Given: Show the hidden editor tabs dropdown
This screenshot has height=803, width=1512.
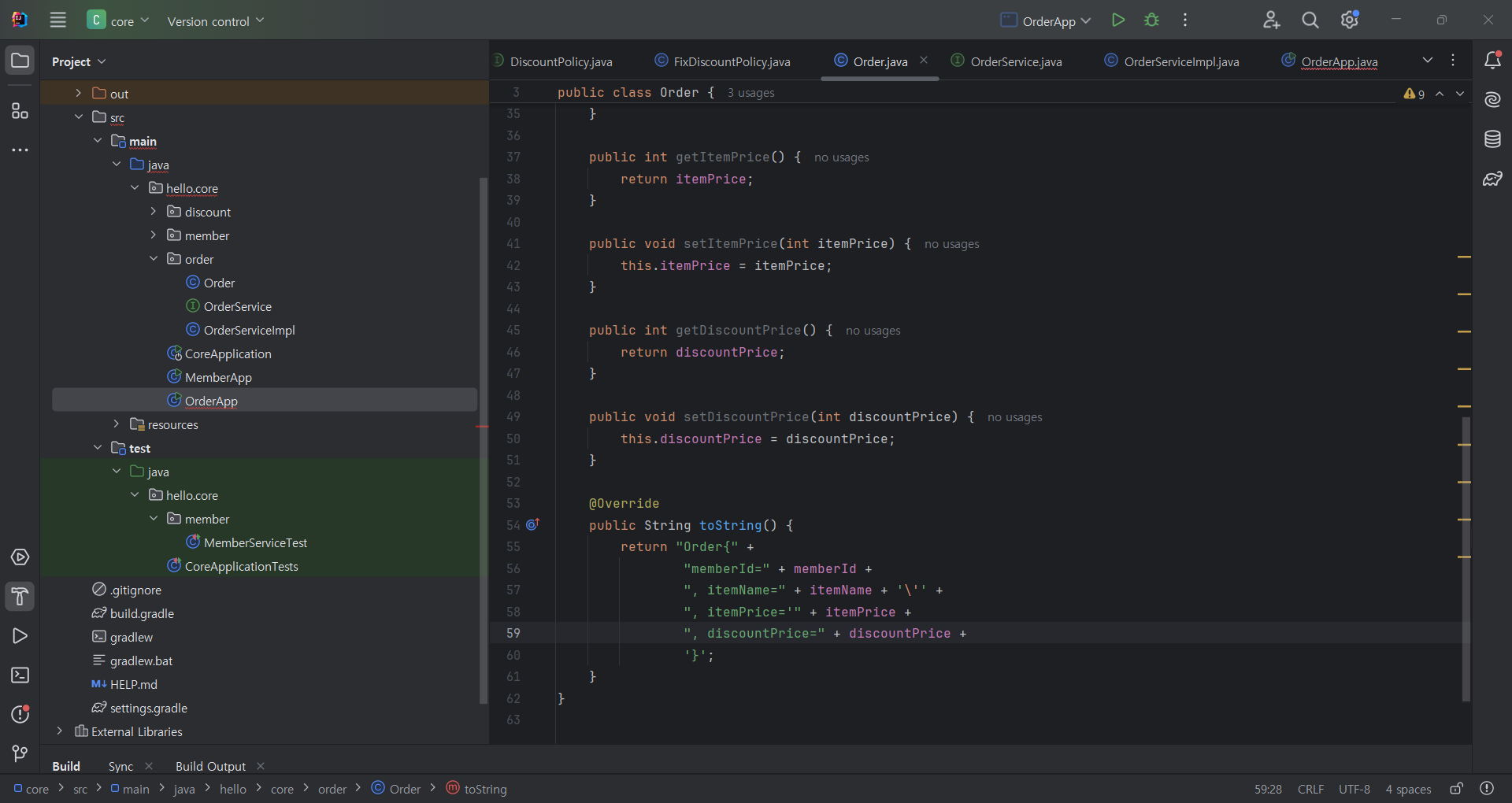Looking at the screenshot, I should (1428, 60).
